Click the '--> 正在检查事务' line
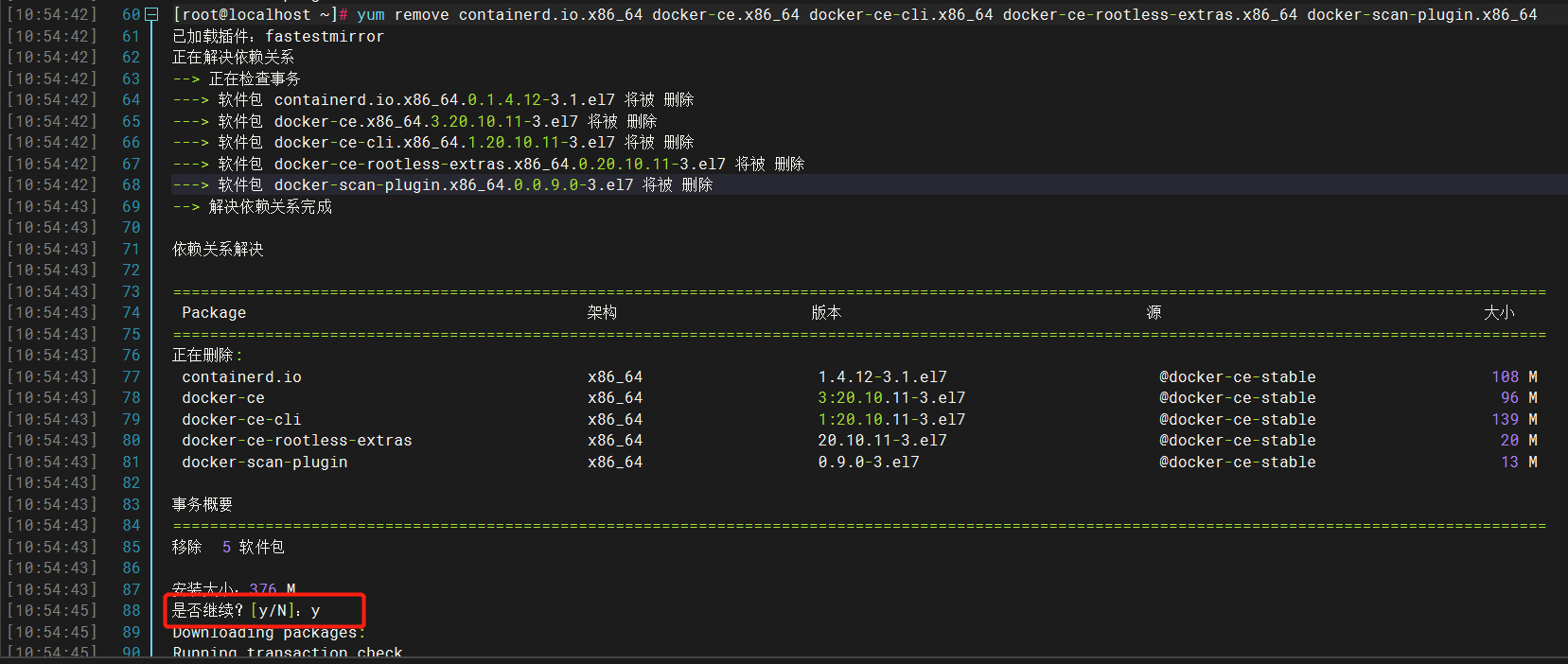This screenshot has width=1568, height=664. click(237, 79)
